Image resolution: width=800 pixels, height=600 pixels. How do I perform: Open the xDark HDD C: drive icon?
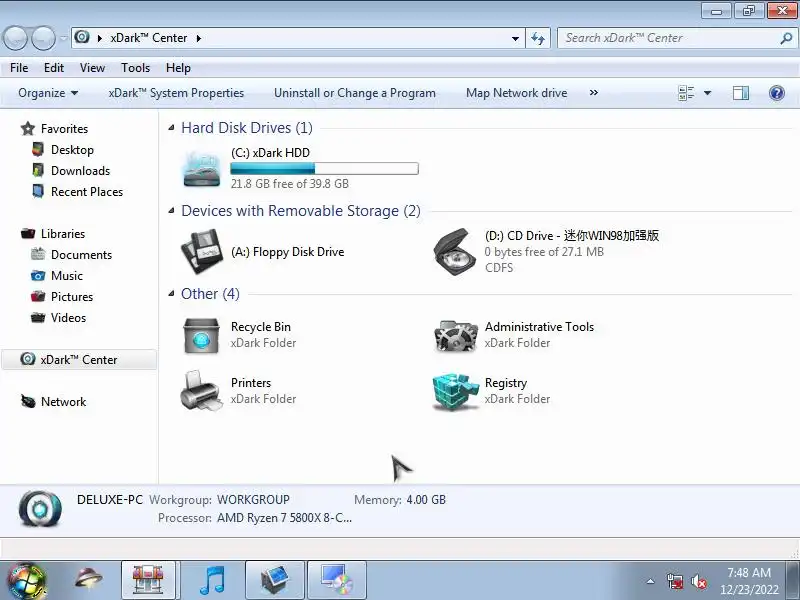202,169
